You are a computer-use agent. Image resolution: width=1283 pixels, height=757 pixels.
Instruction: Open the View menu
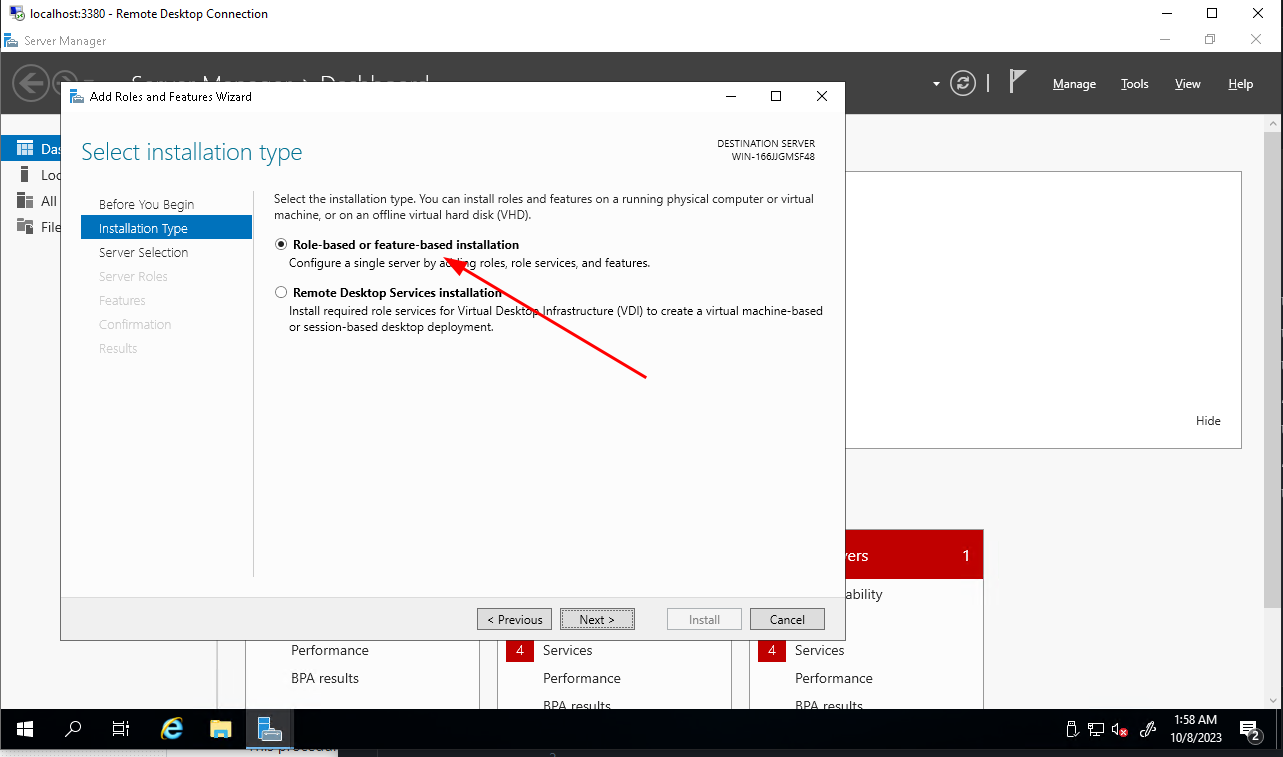click(1187, 84)
